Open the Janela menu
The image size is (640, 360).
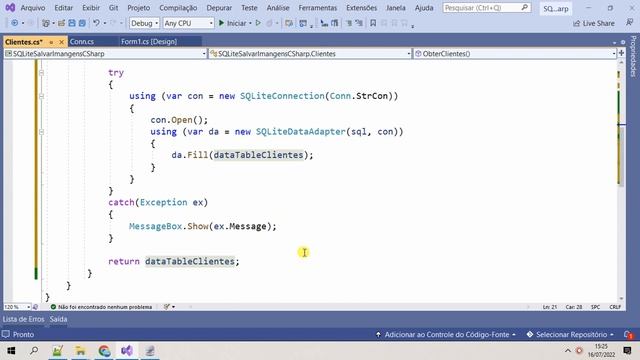[396, 8]
